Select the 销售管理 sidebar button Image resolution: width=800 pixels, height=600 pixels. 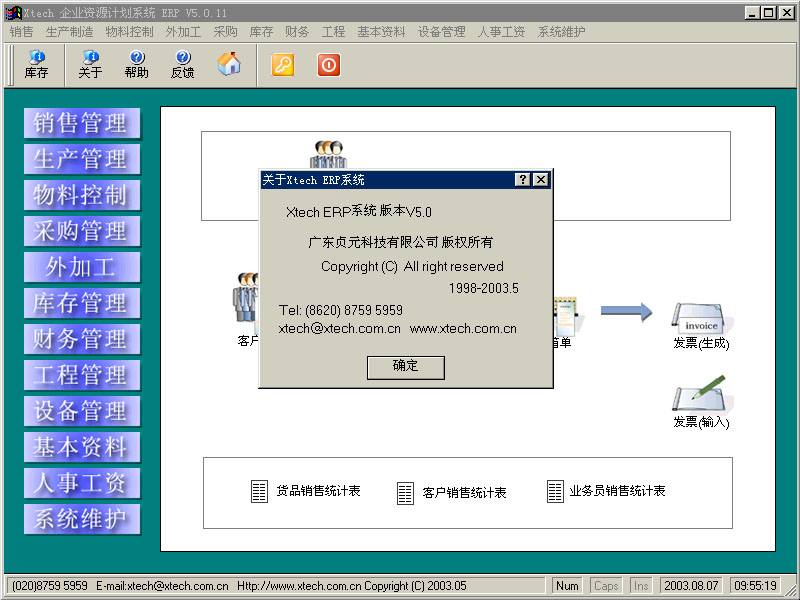point(82,123)
